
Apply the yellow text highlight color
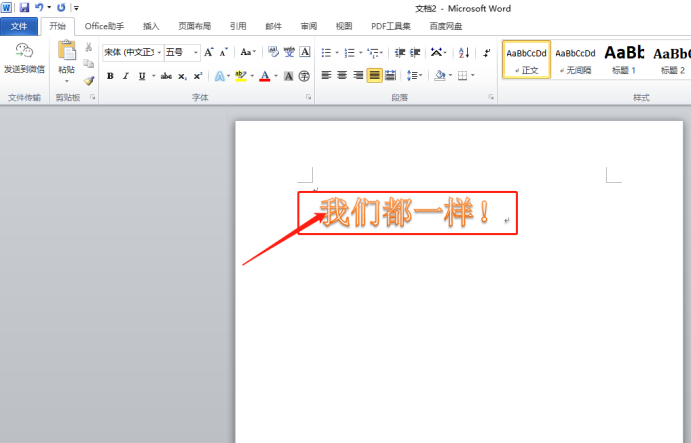click(241, 76)
